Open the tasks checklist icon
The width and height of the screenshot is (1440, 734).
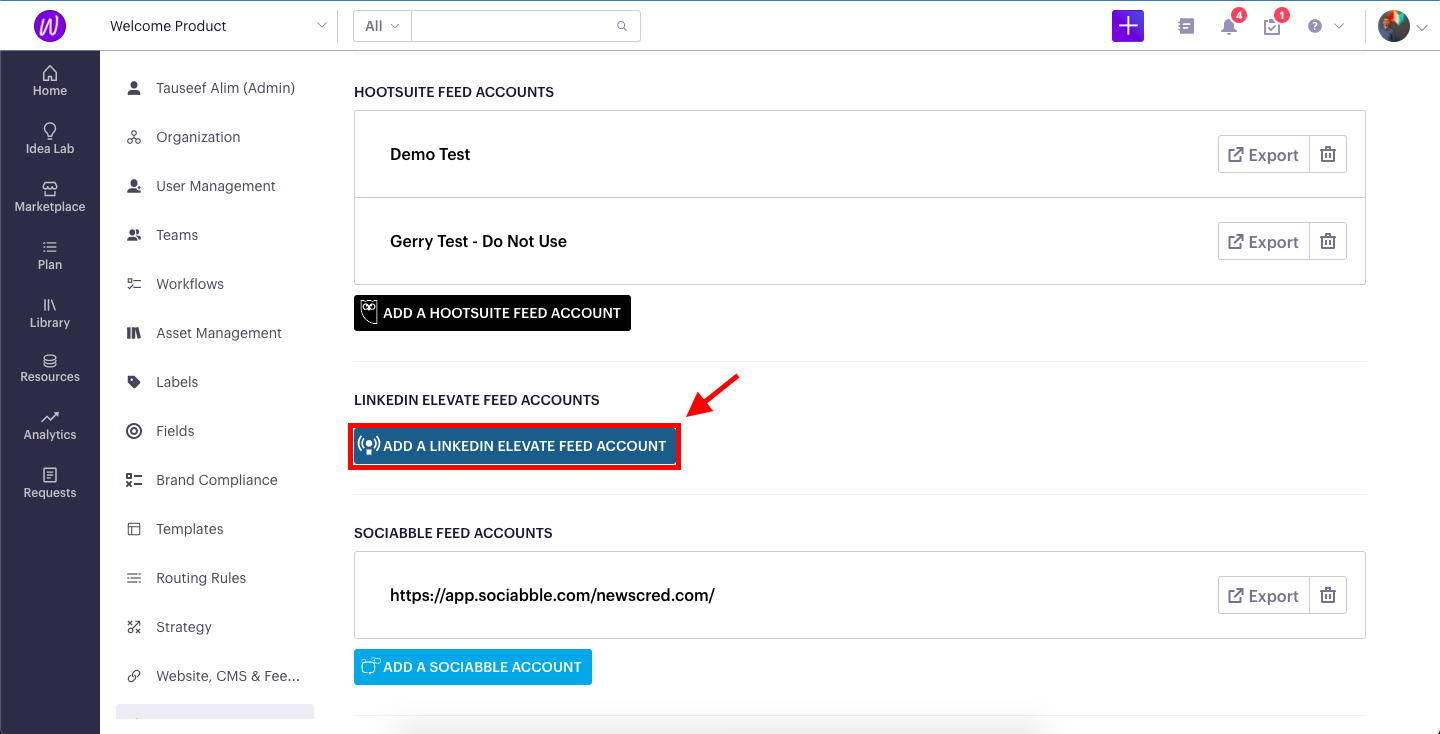click(1272, 27)
